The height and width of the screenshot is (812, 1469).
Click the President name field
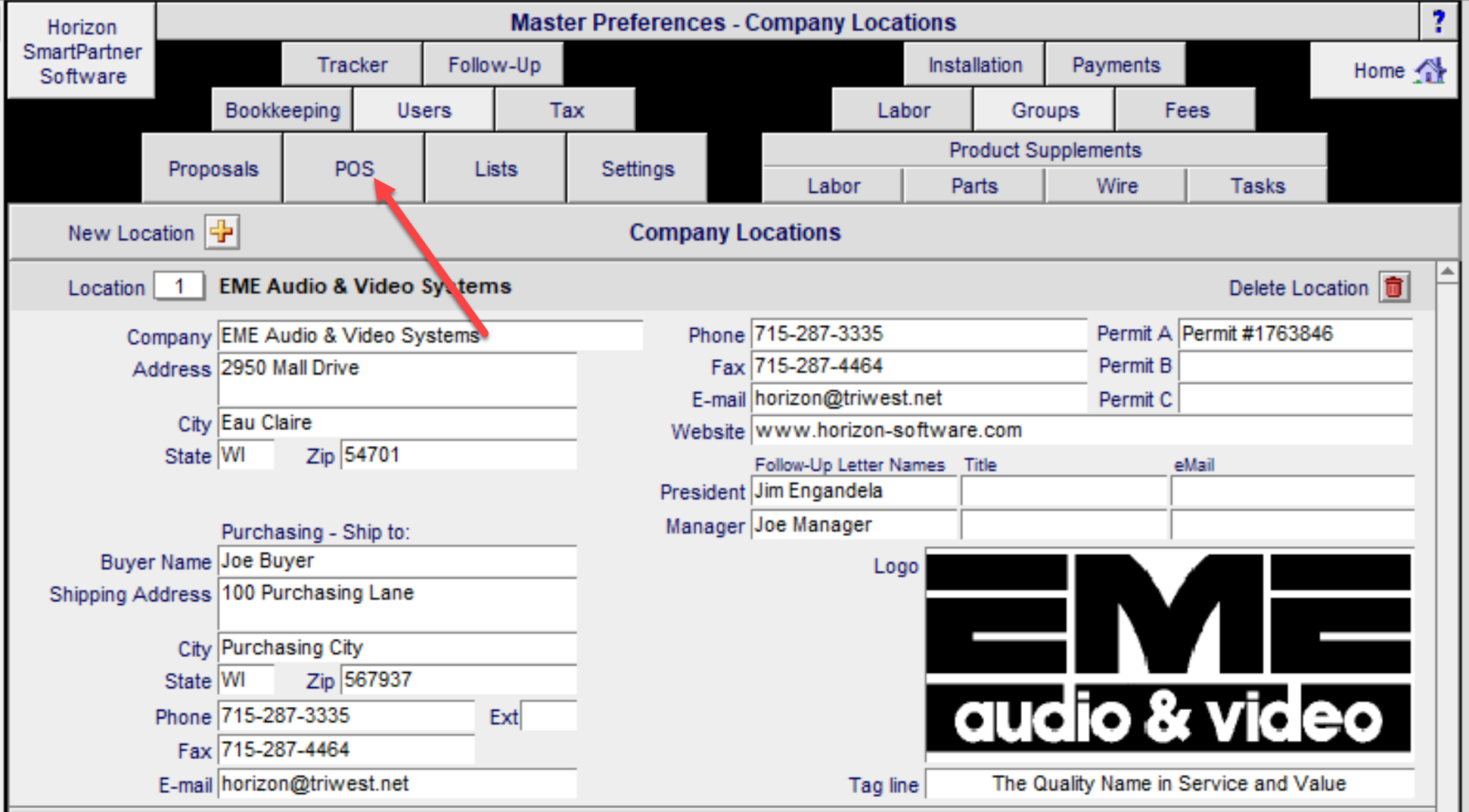(x=854, y=491)
